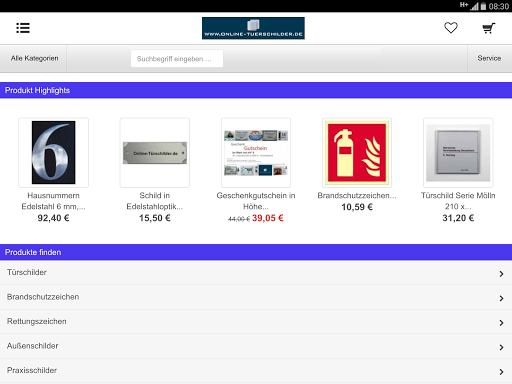Viewport: 512px width, 384px height.
Task: Tap the signal strength status icon
Action: [474, 6]
